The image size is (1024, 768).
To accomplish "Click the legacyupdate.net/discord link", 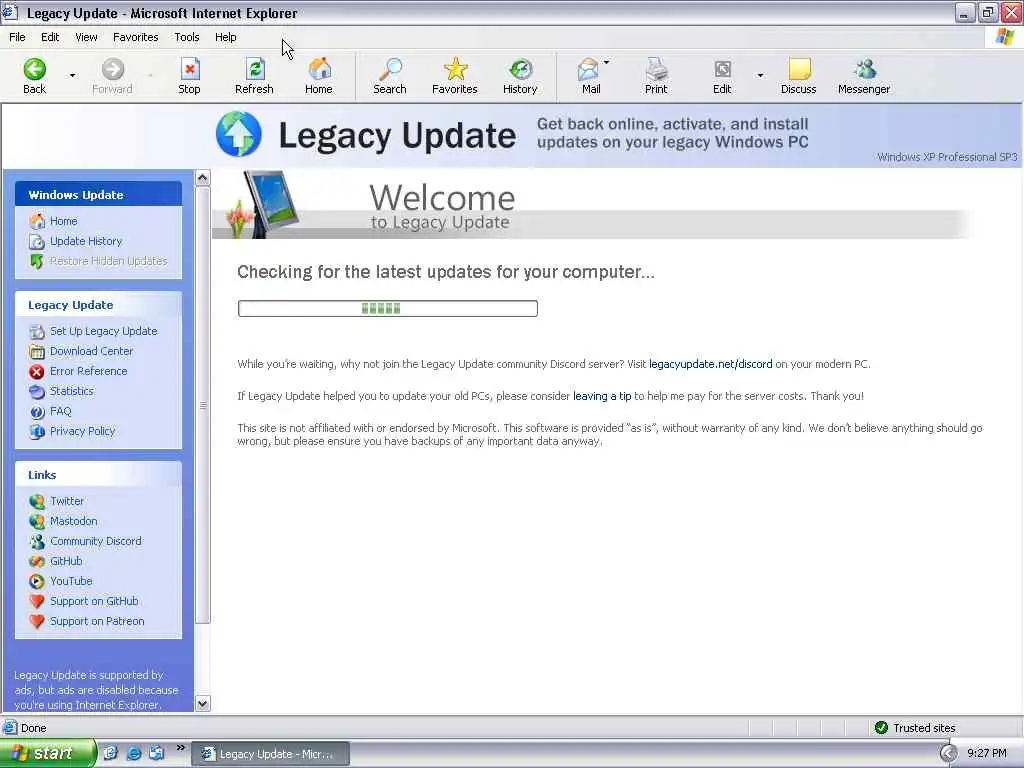I will click(711, 364).
